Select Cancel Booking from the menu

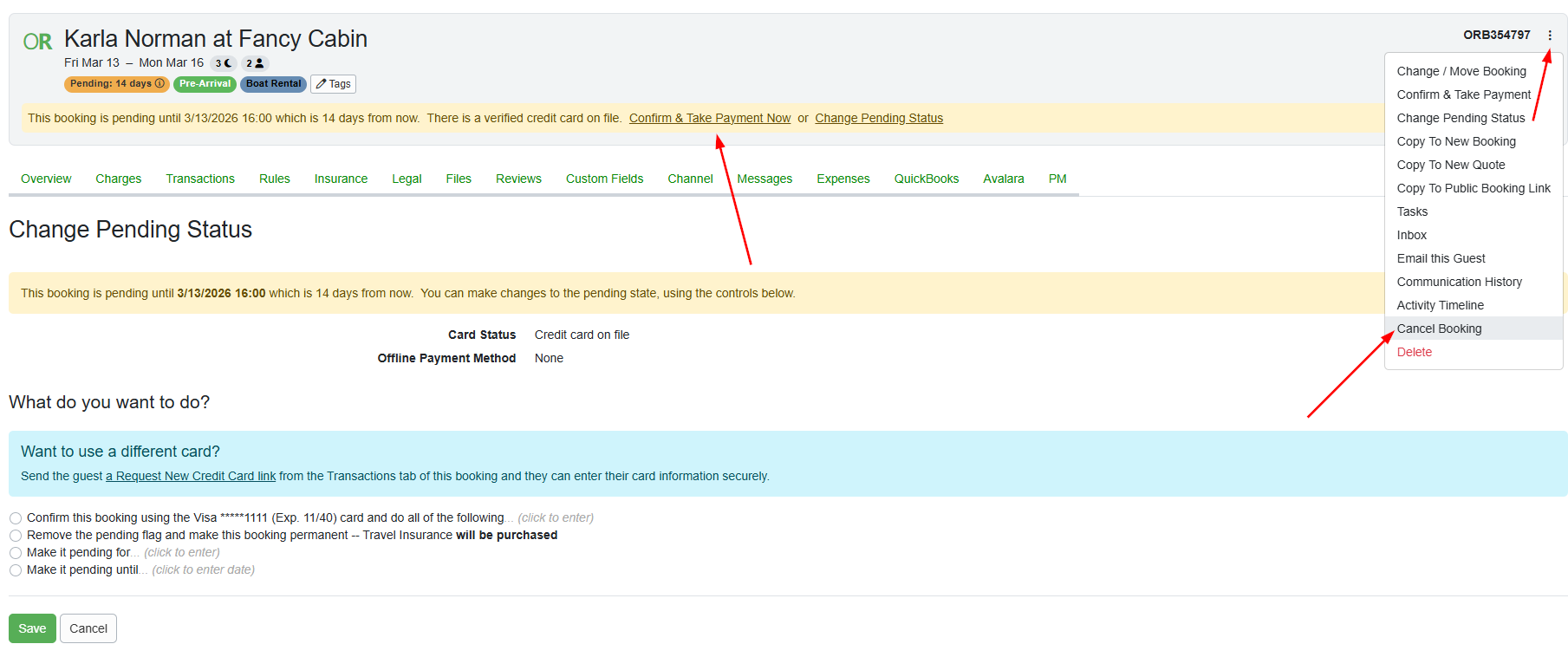pyautogui.click(x=1474, y=328)
